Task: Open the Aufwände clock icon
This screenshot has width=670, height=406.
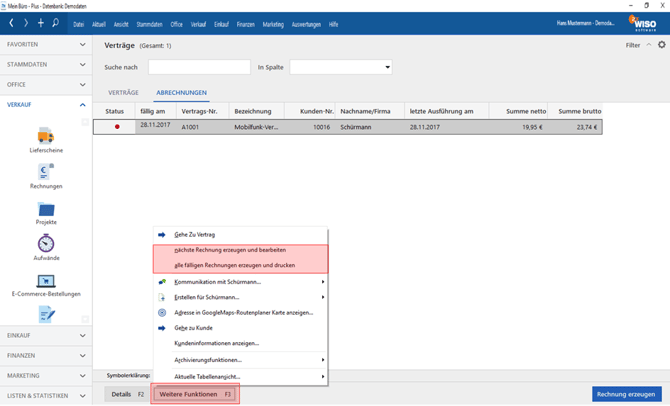Action: (46, 245)
